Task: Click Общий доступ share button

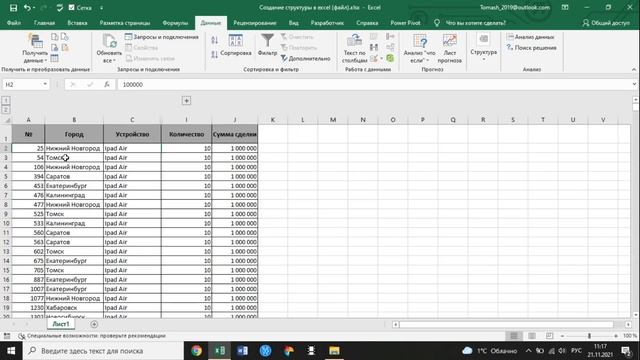Action: coord(606,23)
